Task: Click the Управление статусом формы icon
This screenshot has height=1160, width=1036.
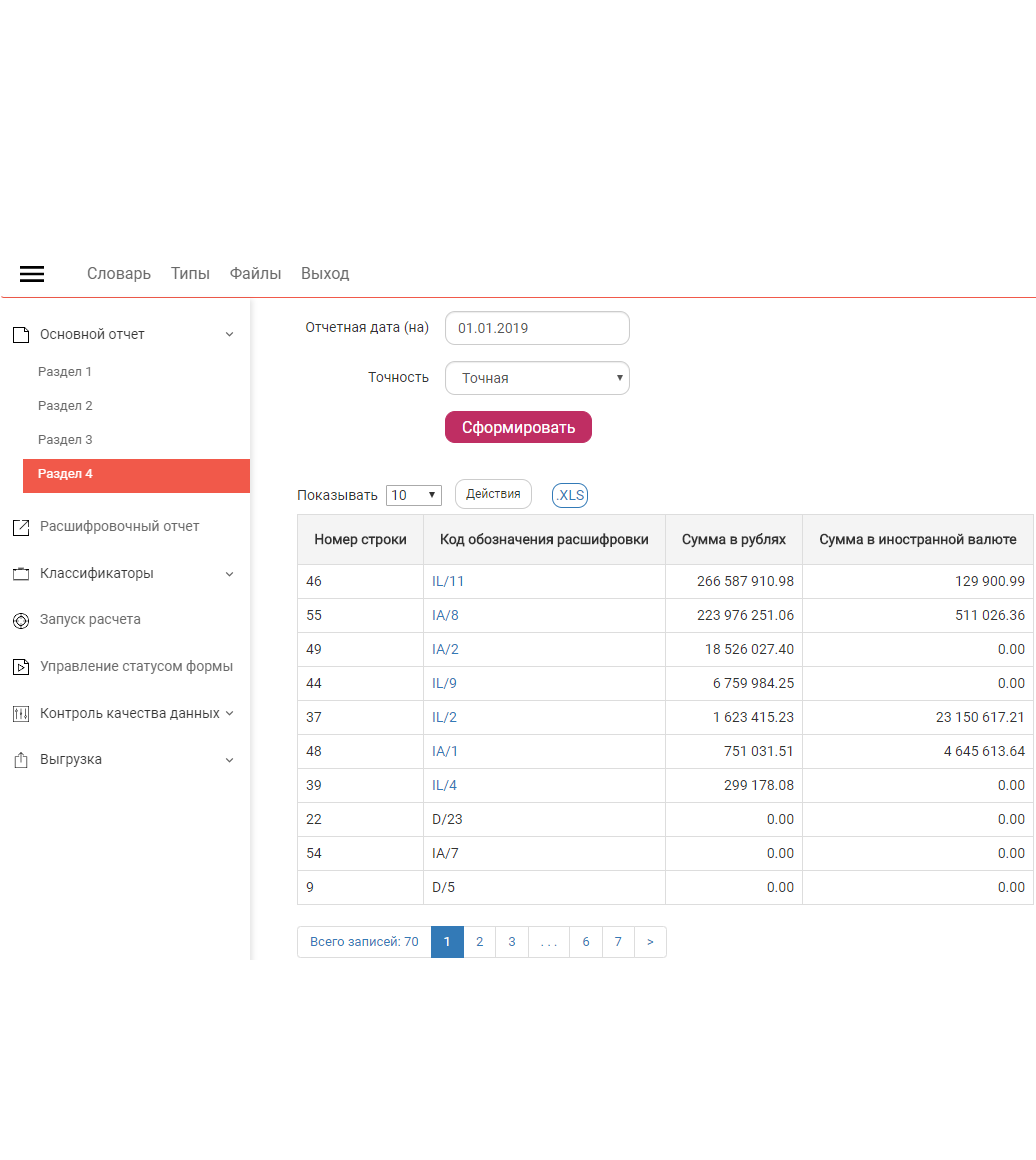Action: [x=20, y=667]
